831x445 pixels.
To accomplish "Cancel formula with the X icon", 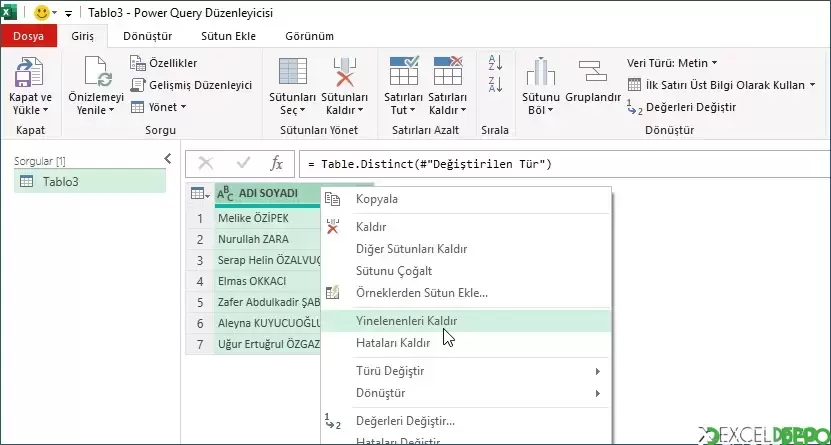I will pyautogui.click(x=206, y=164).
